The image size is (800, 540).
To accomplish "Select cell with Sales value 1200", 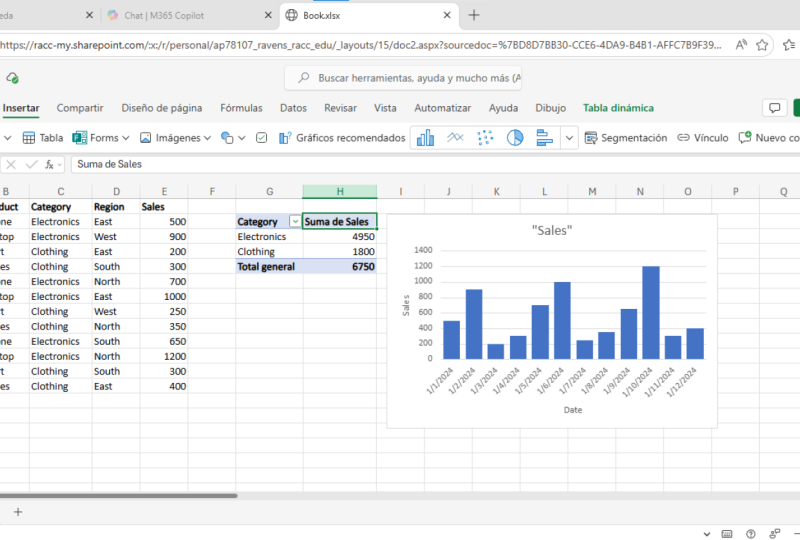I will [164, 356].
